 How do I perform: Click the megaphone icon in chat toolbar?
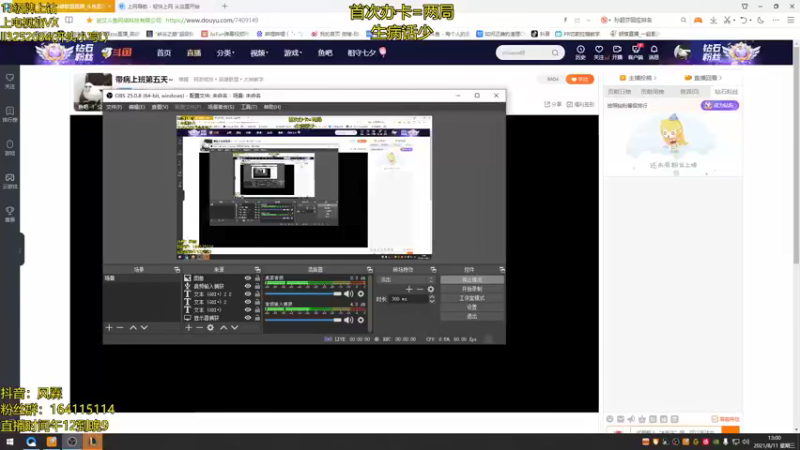pyautogui.click(x=631, y=419)
